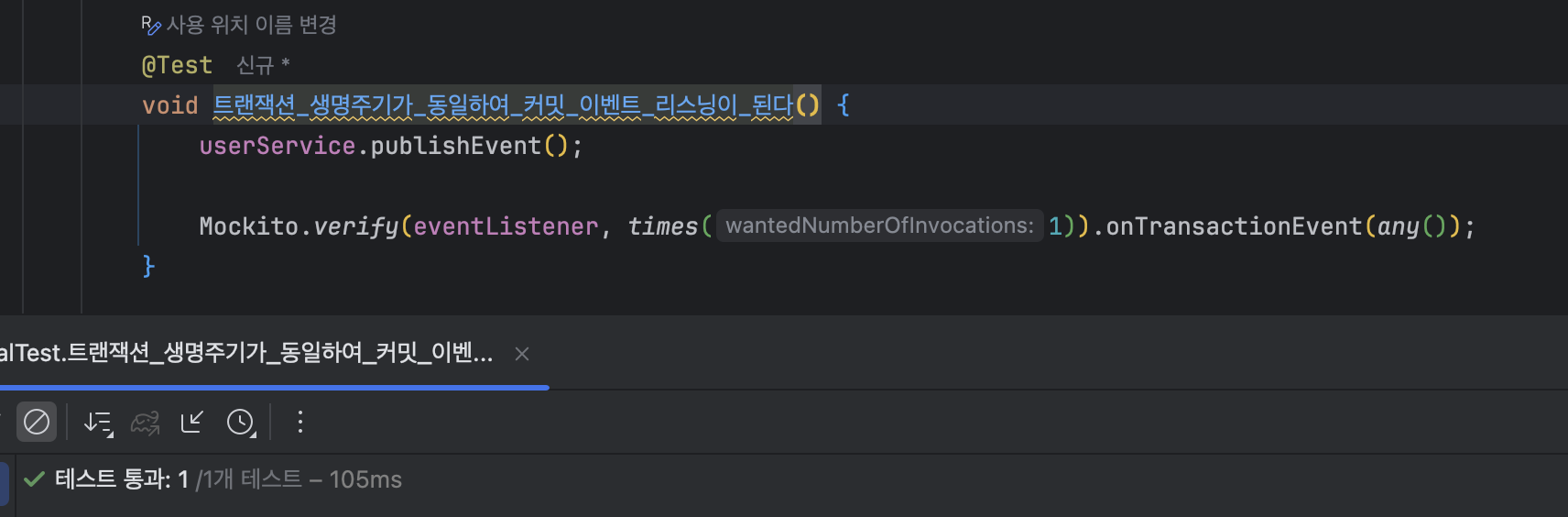Click the onTransactionEvent method call
The height and width of the screenshot is (517, 1568).
(1234, 226)
